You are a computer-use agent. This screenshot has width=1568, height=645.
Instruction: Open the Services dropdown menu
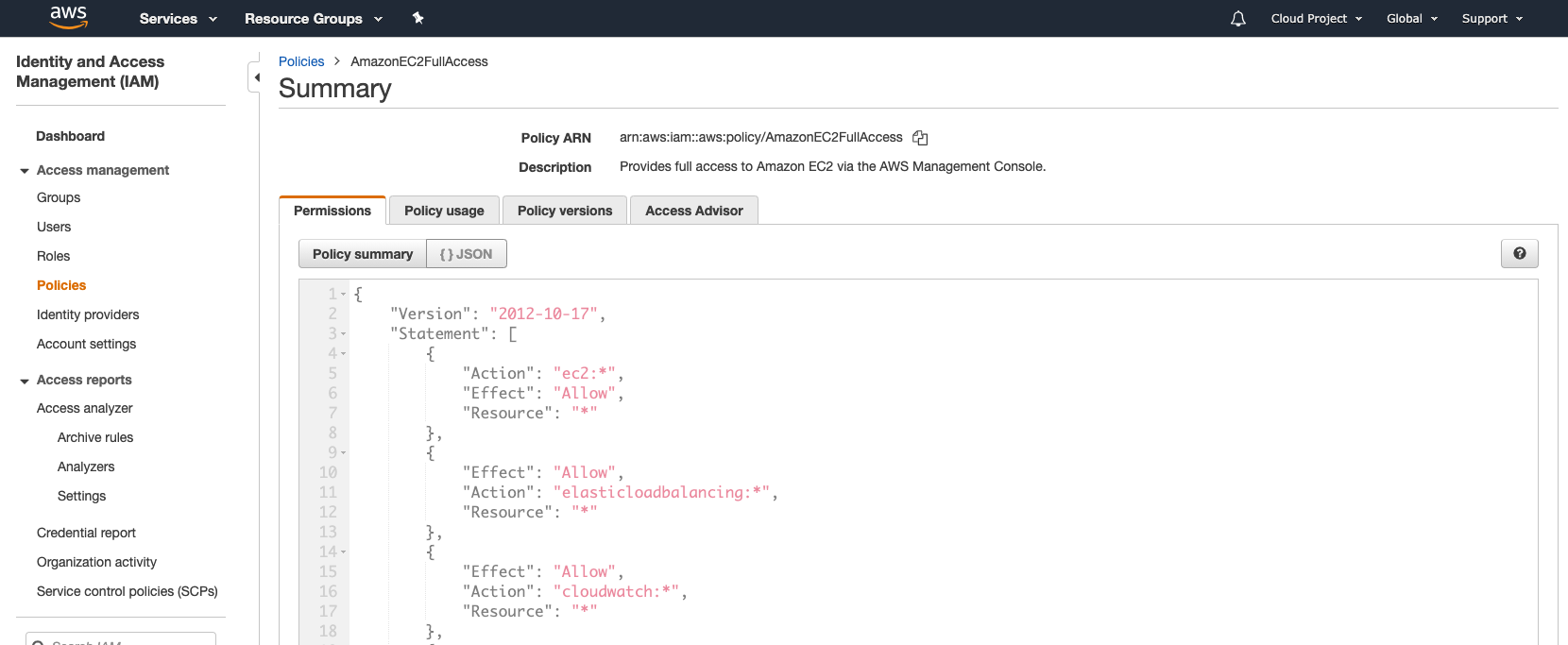click(178, 19)
